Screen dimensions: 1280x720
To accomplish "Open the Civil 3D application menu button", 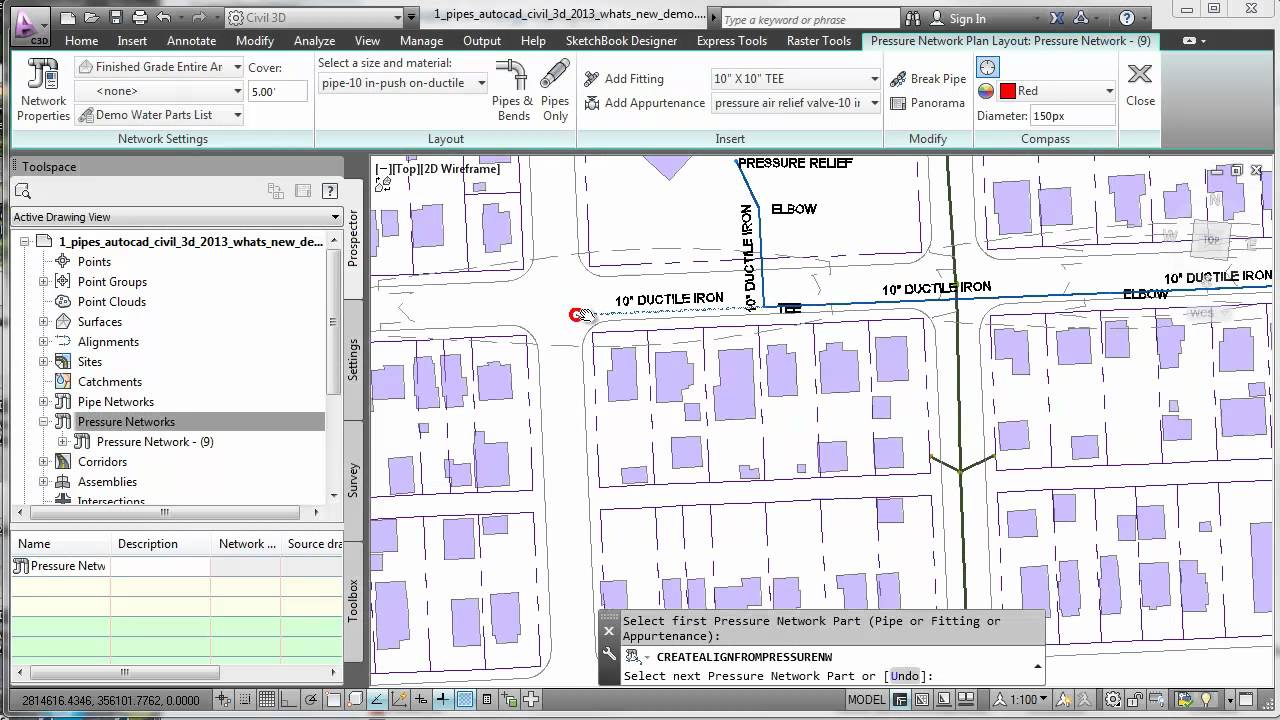I will [29, 26].
